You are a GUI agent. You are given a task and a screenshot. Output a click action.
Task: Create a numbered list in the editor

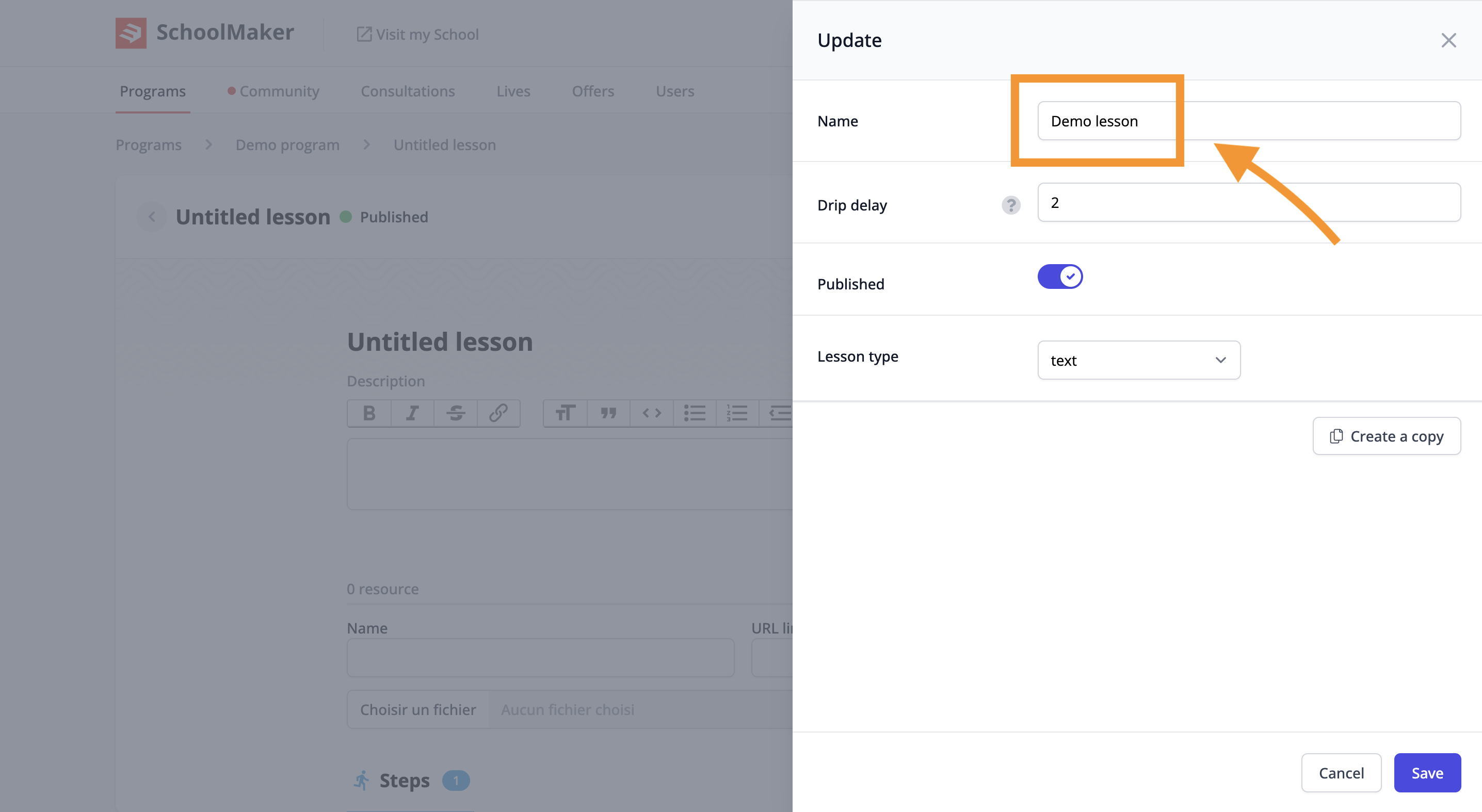(x=737, y=413)
